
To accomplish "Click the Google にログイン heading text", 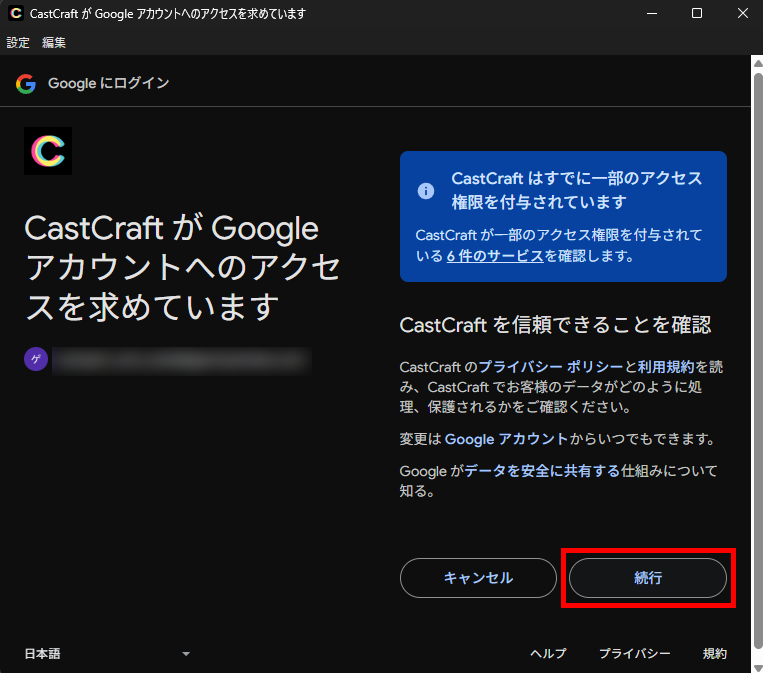I will coord(109,83).
